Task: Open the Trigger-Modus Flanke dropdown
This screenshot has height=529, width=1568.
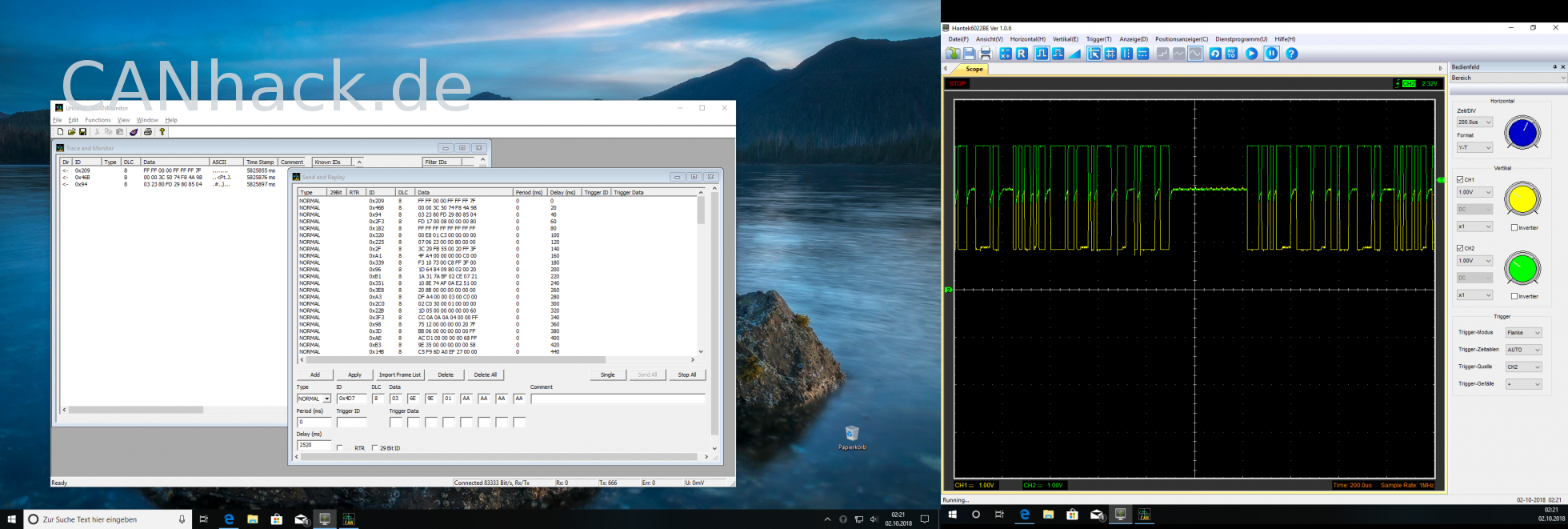Action: click(x=1523, y=333)
